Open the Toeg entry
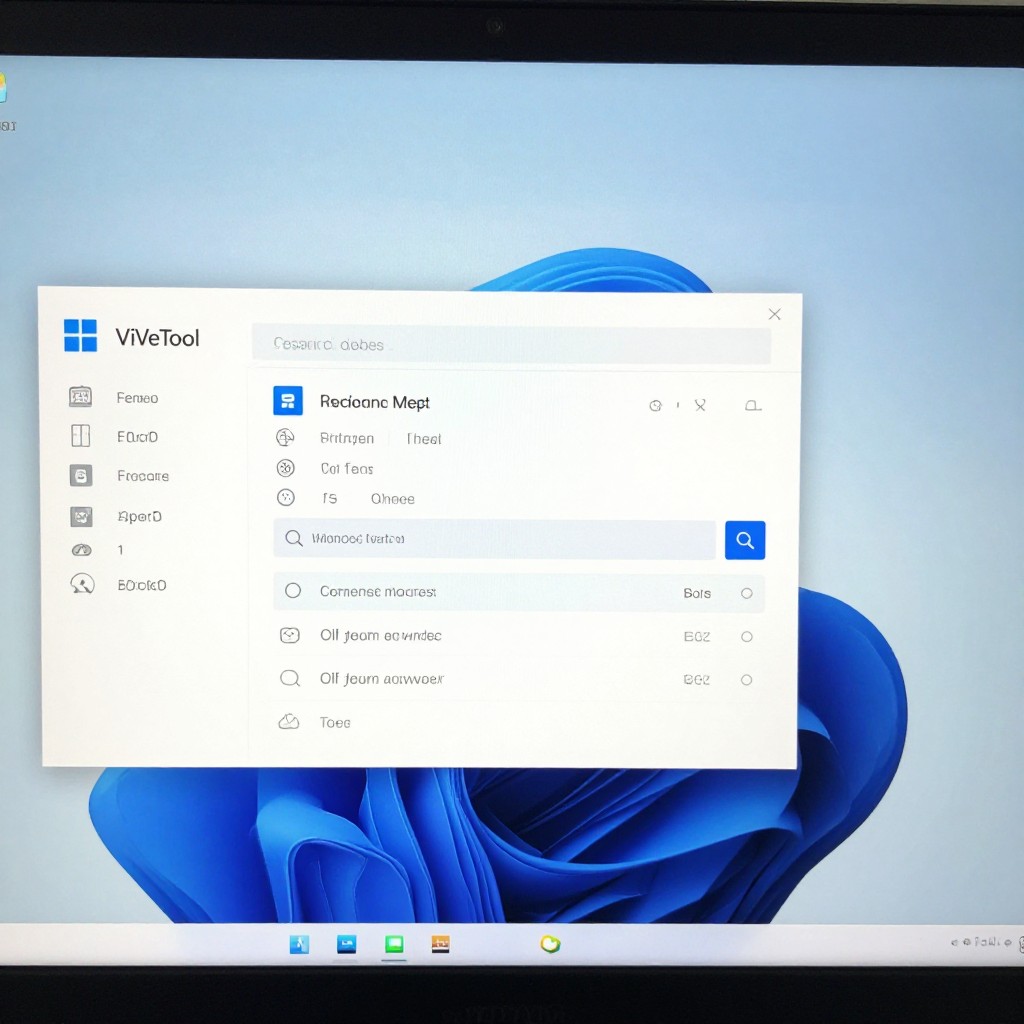The width and height of the screenshot is (1024, 1024). (x=335, y=722)
